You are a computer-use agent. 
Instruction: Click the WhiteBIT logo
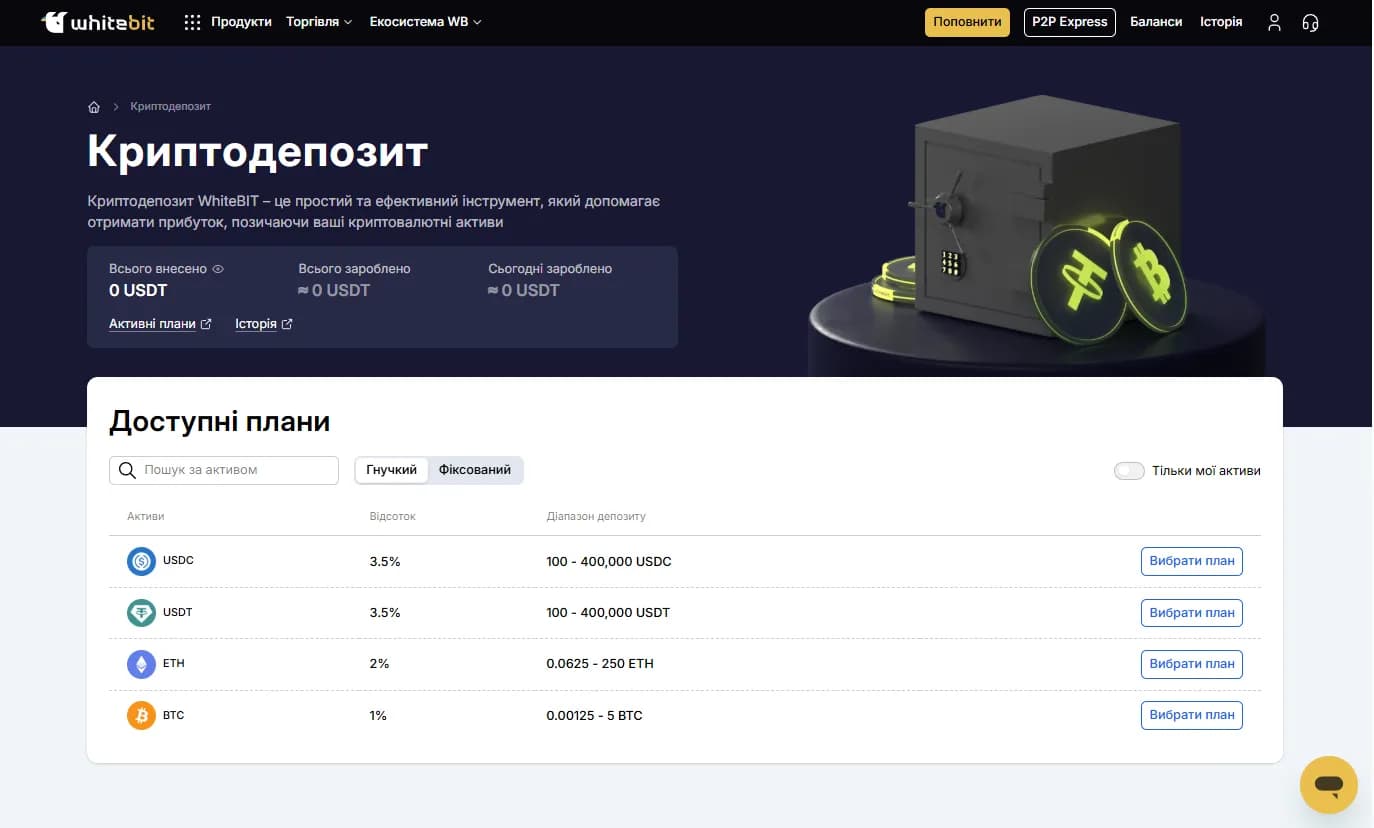(x=97, y=22)
